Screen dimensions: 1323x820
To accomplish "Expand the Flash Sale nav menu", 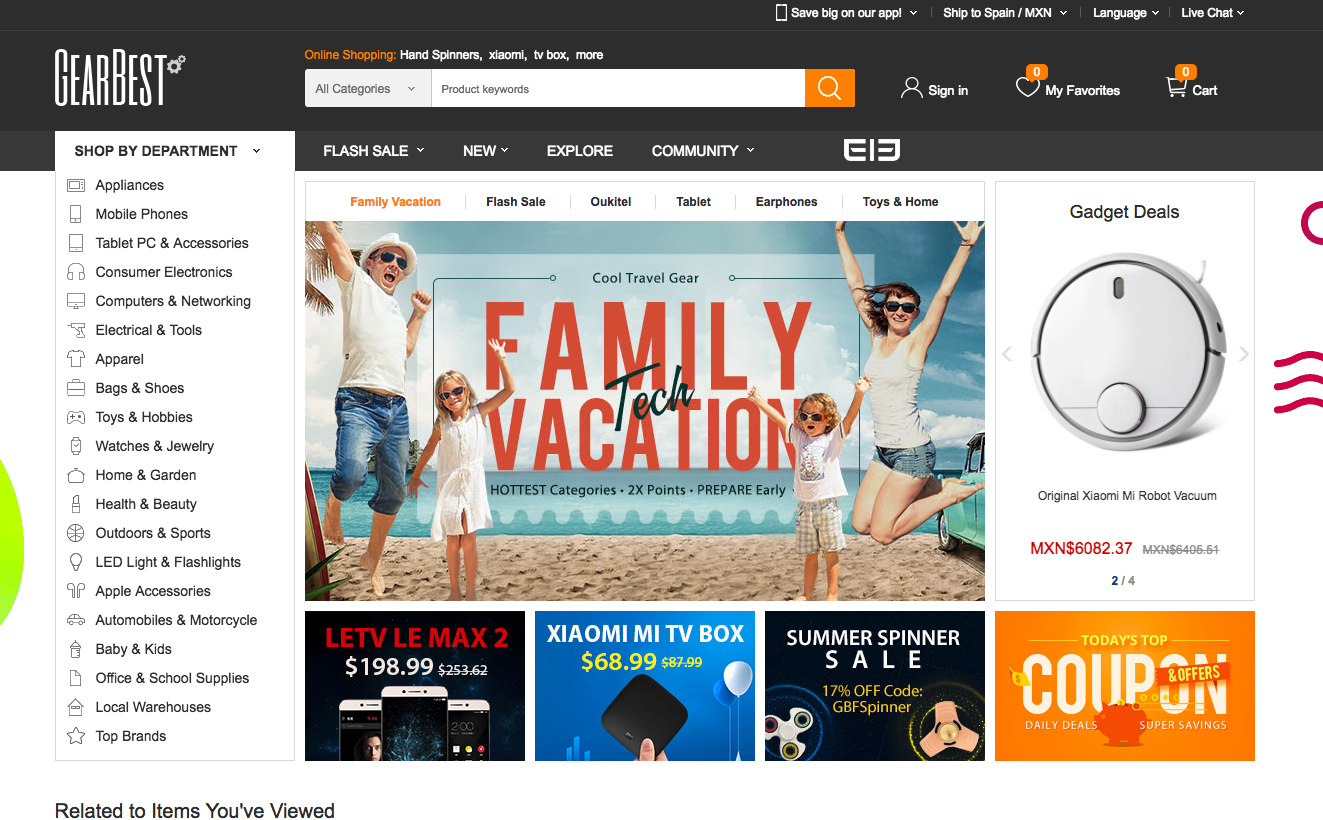I will click(x=373, y=151).
